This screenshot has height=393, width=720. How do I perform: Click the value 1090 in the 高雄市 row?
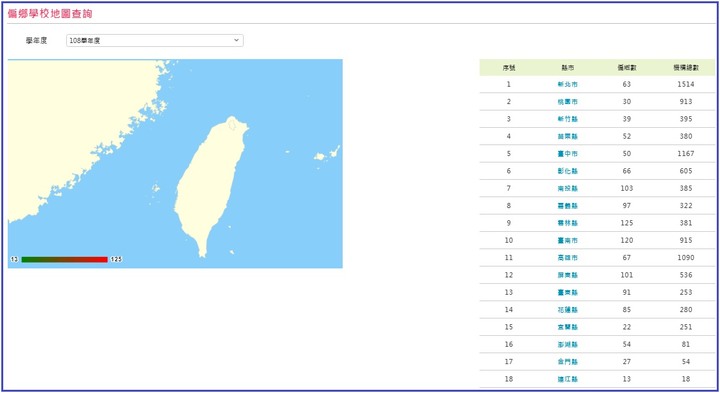click(x=686, y=258)
